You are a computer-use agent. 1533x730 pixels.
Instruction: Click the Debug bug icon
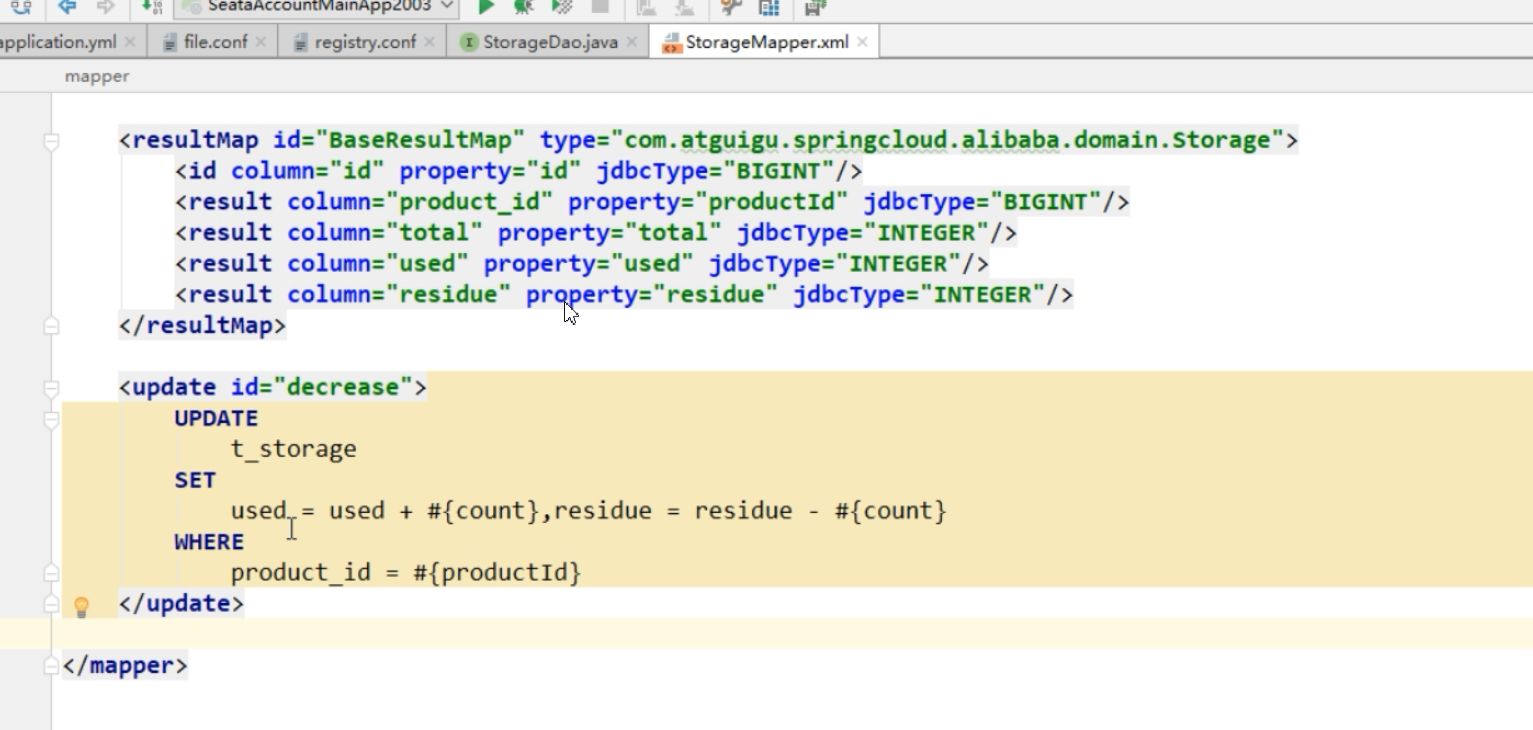[524, 7]
